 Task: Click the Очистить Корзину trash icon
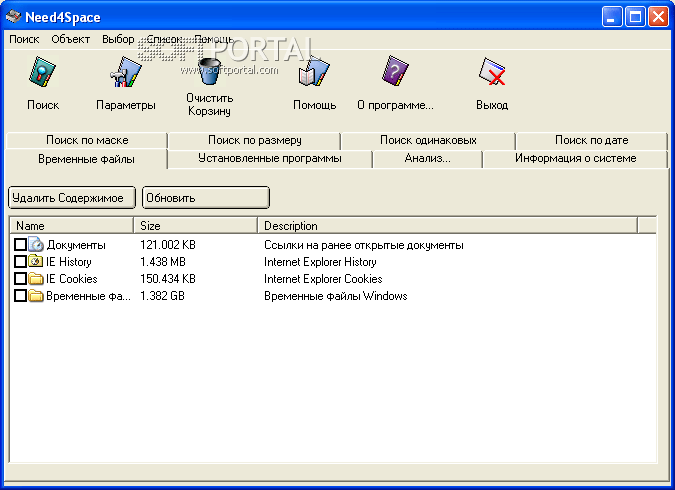[x=210, y=72]
